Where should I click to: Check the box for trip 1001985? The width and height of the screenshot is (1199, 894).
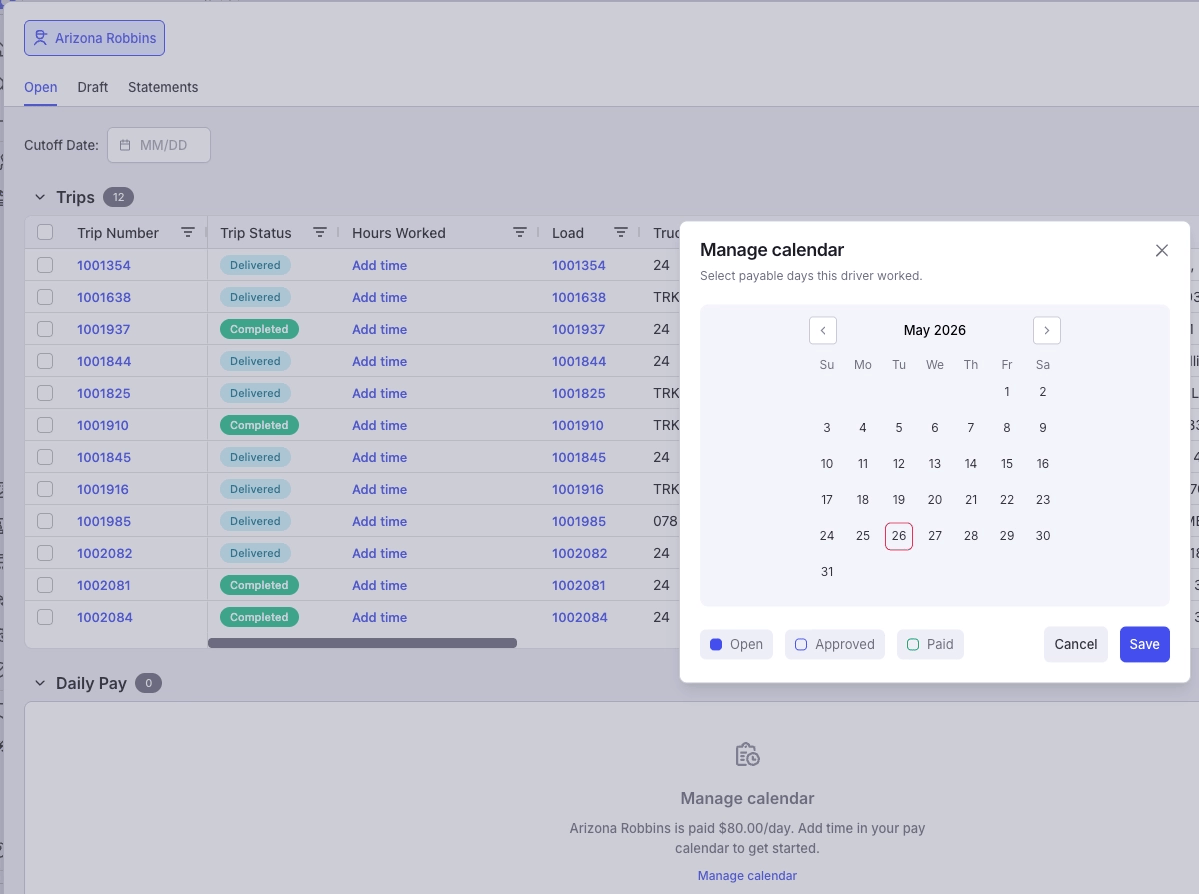pyautogui.click(x=45, y=522)
